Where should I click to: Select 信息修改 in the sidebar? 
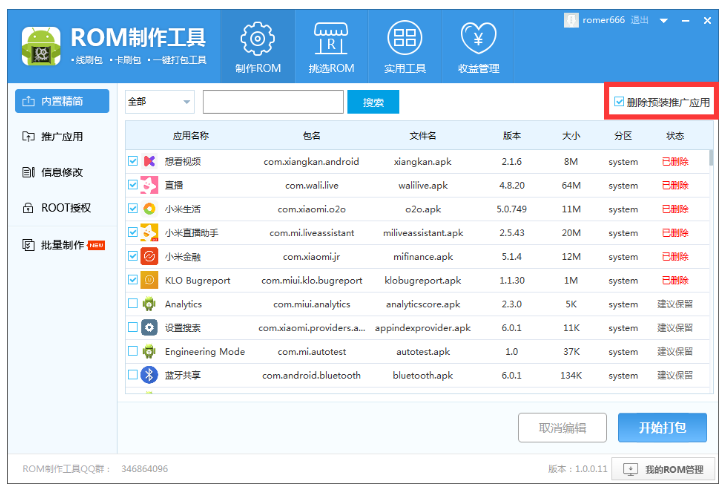click(x=62, y=172)
